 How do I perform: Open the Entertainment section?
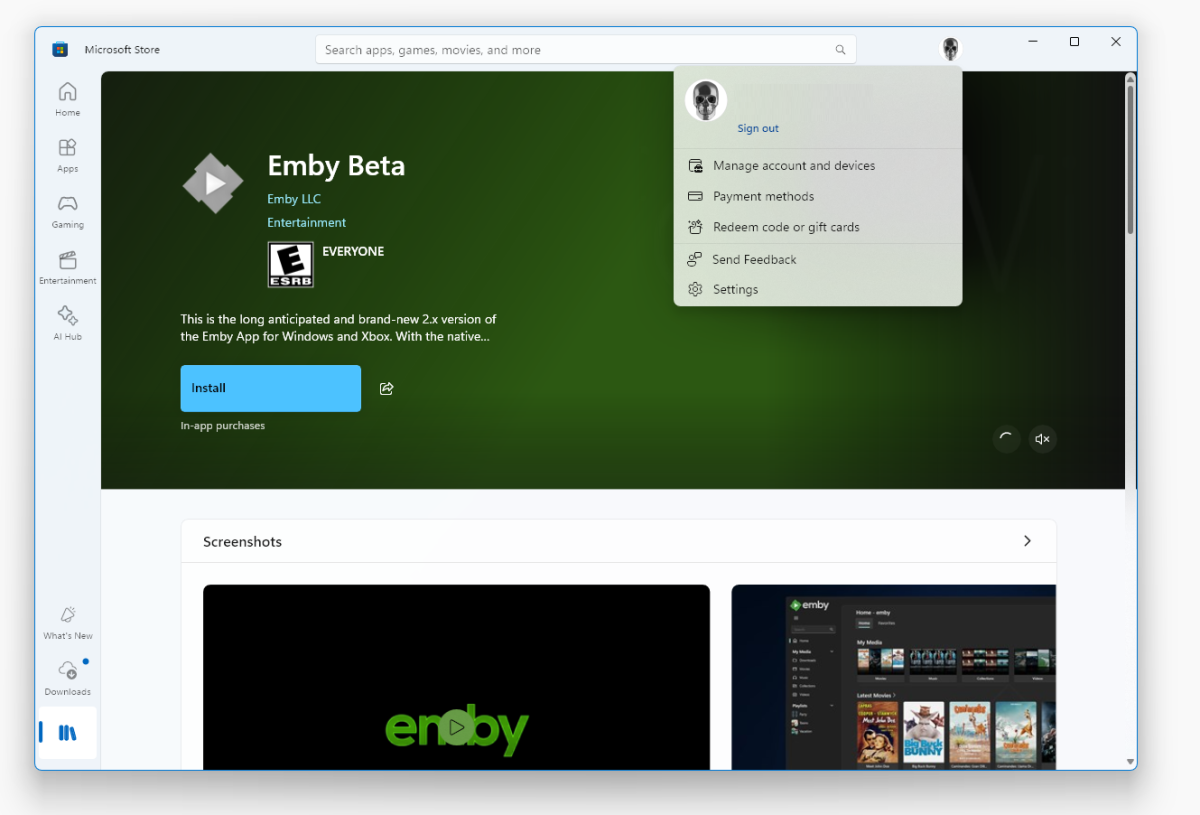pos(67,267)
